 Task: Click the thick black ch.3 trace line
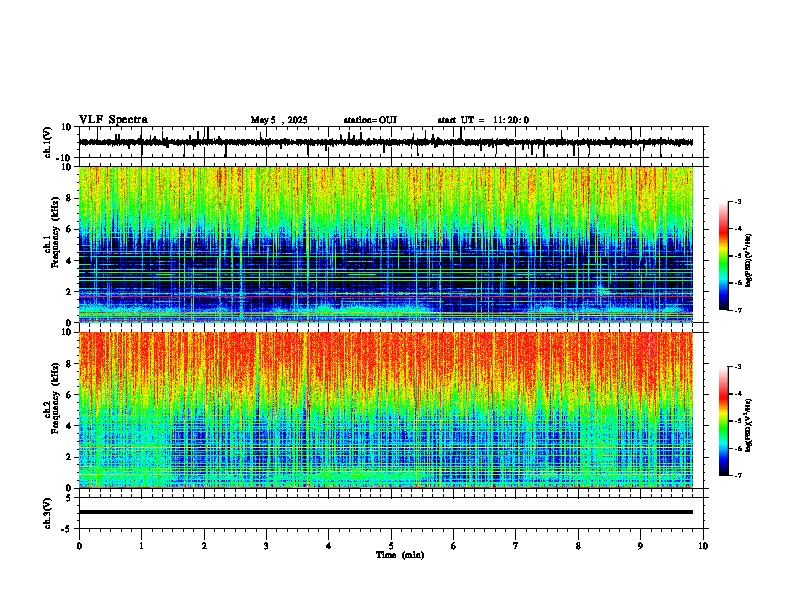386,512
